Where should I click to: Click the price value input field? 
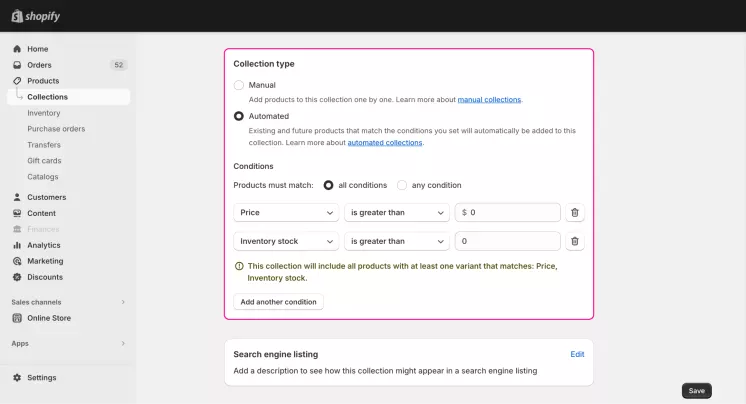click(x=508, y=213)
